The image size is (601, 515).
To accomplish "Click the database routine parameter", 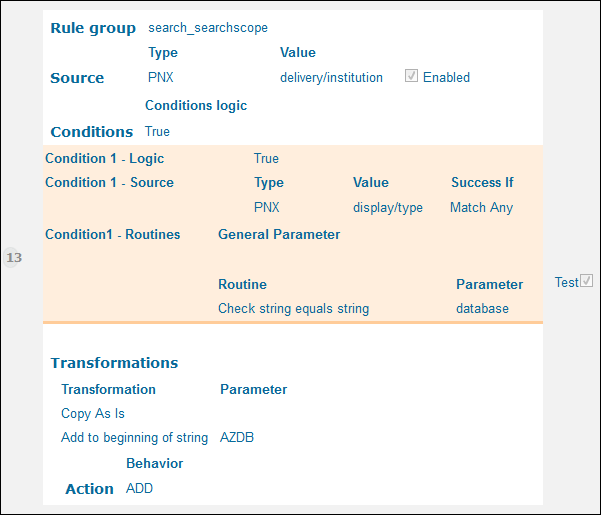I will [x=482, y=309].
